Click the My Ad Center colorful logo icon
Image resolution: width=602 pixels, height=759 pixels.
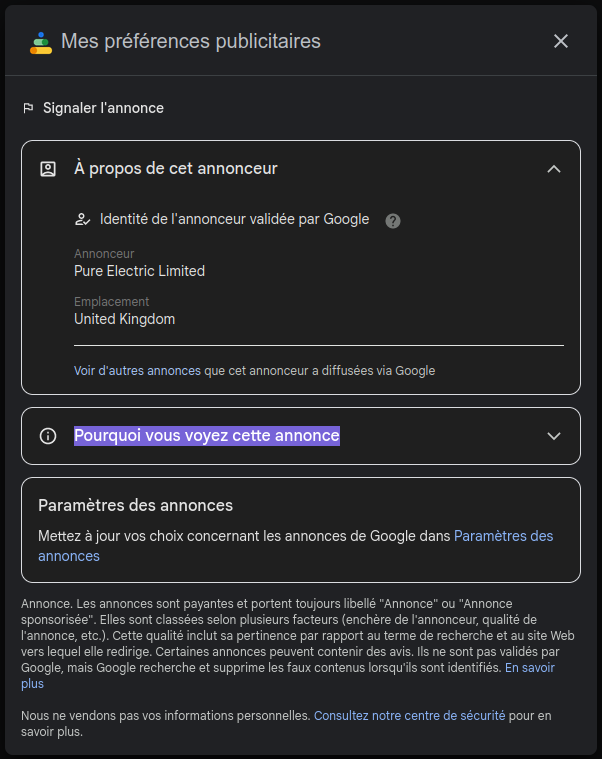[x=41, y=43]
